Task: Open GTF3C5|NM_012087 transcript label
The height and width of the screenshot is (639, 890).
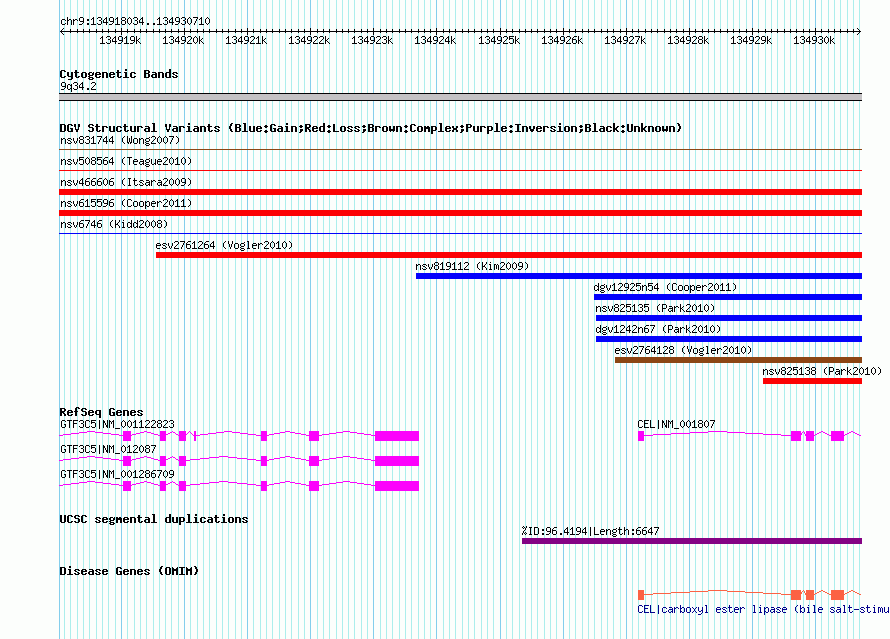Action: (x=108, y=449)
